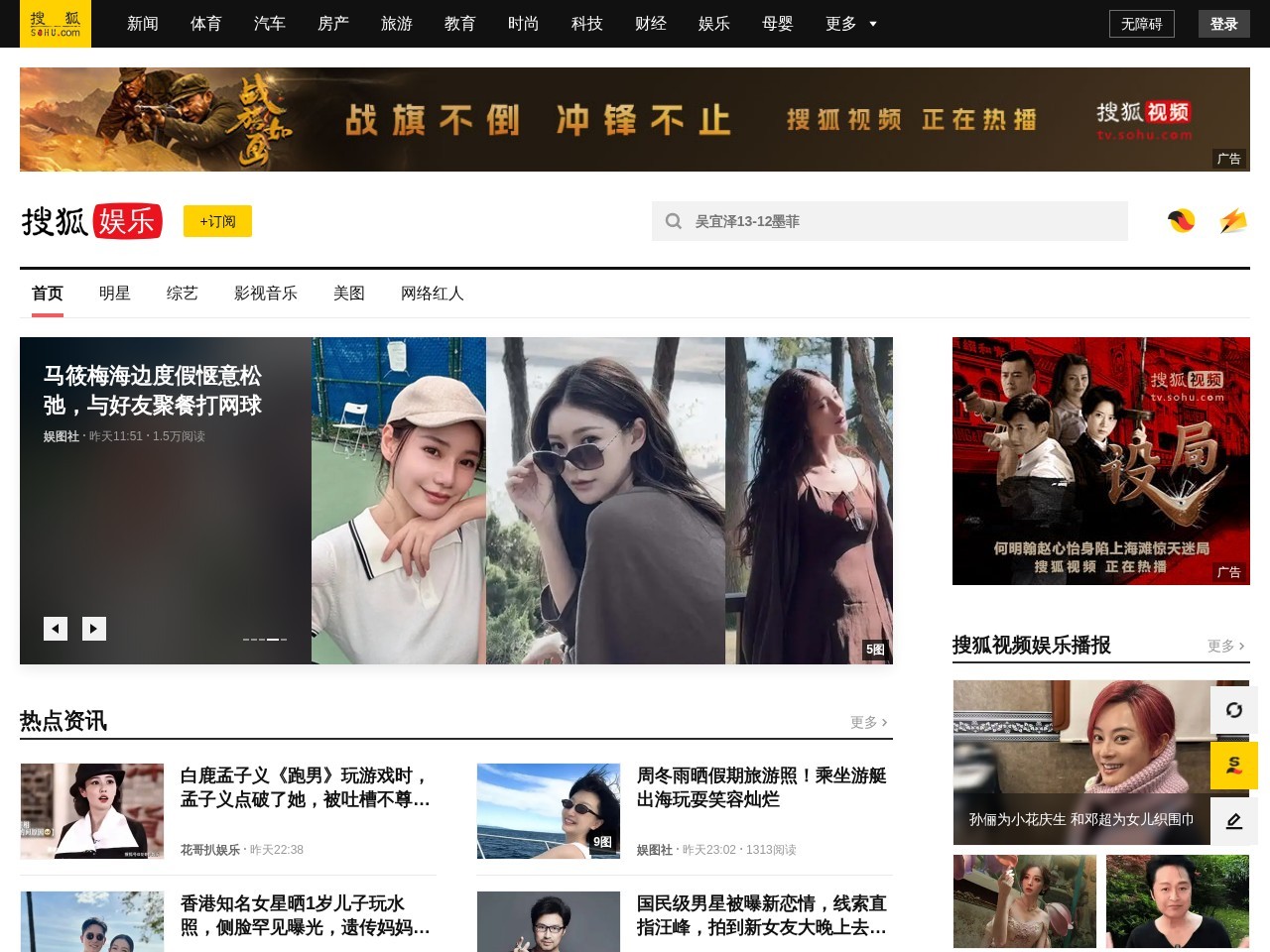The image size is (1270, 952).
Task: Show previous slide in carousel
Action: point(56,629)
